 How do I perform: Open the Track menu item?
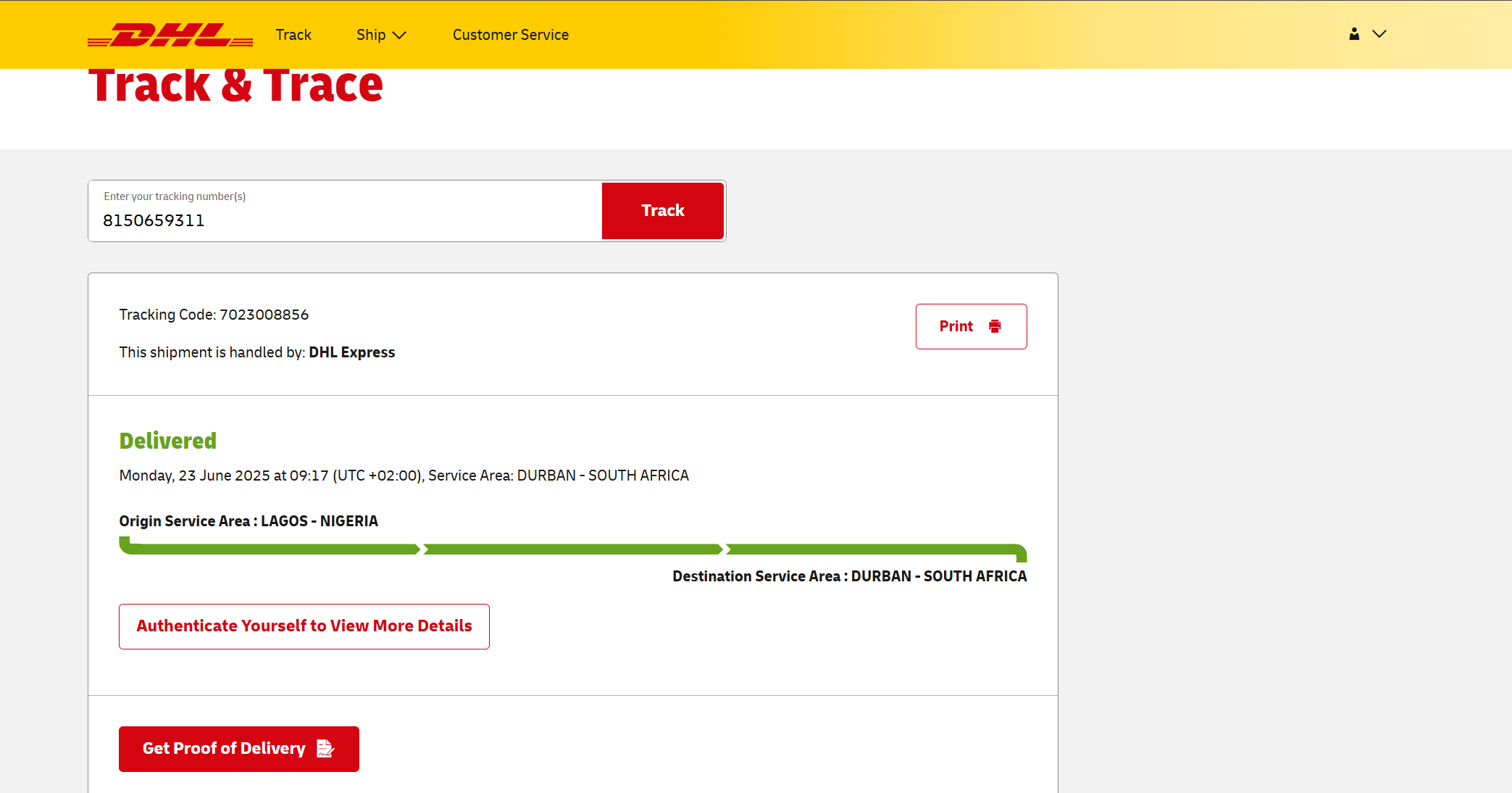coord(293,35)
